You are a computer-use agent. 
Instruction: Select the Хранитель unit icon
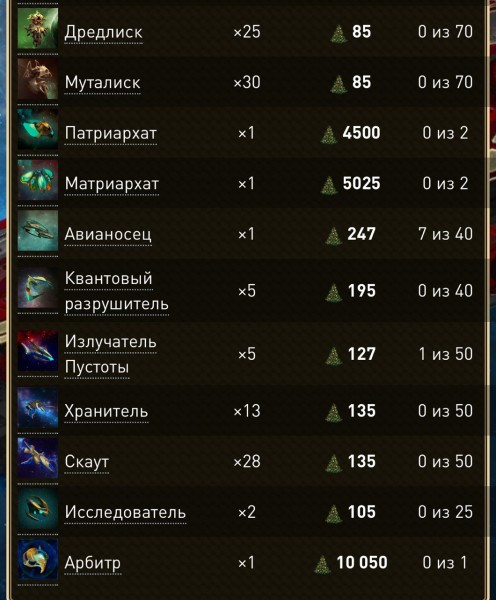(38, 408)
